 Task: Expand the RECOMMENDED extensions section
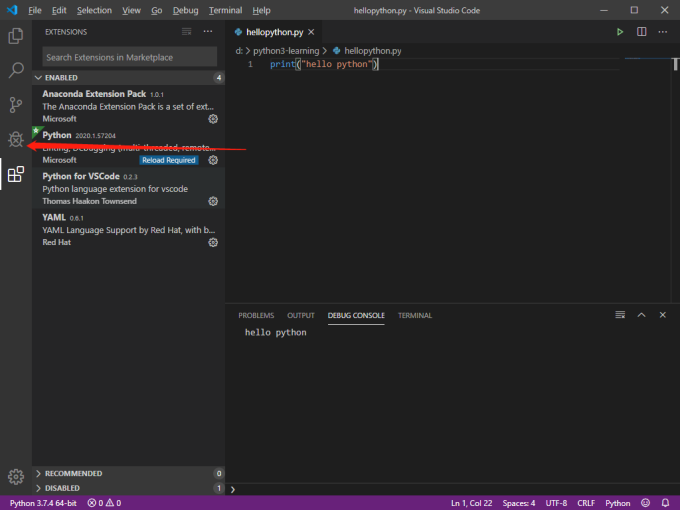click(x=128, y=473)
